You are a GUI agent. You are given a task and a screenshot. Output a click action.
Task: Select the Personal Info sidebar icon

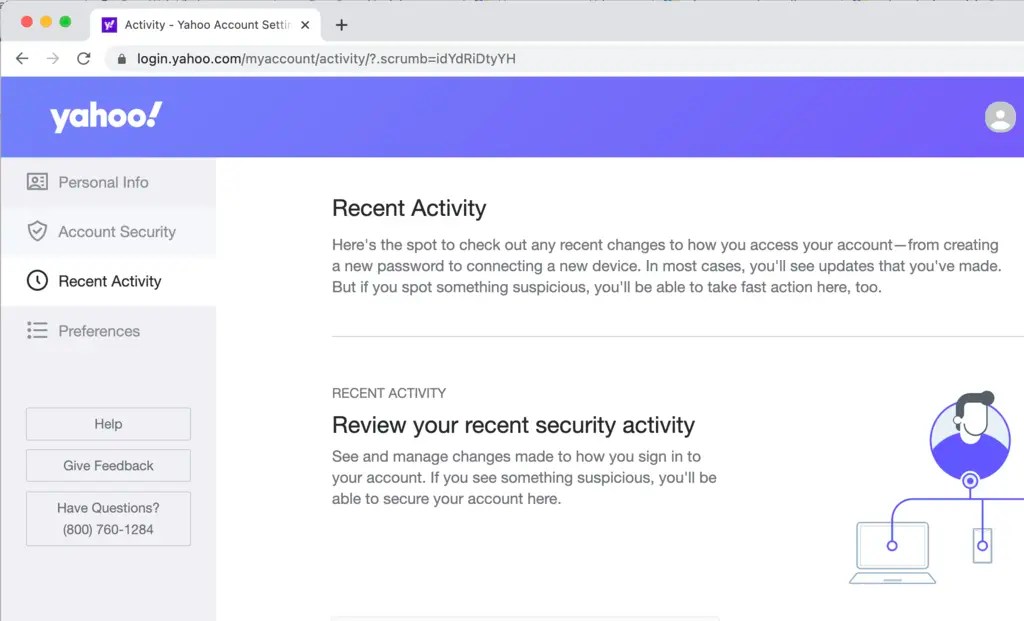(x=37, y=182)
